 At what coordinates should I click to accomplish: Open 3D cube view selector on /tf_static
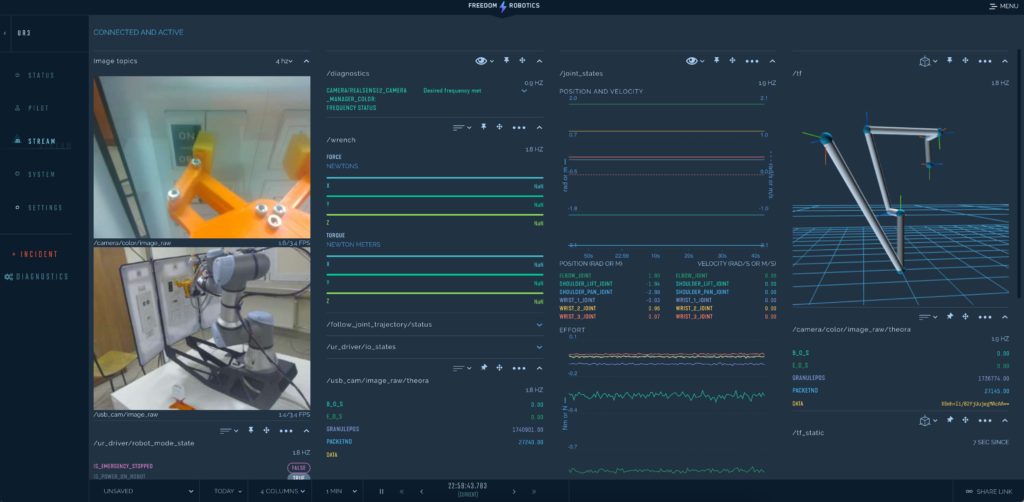[x=929, y=420]
